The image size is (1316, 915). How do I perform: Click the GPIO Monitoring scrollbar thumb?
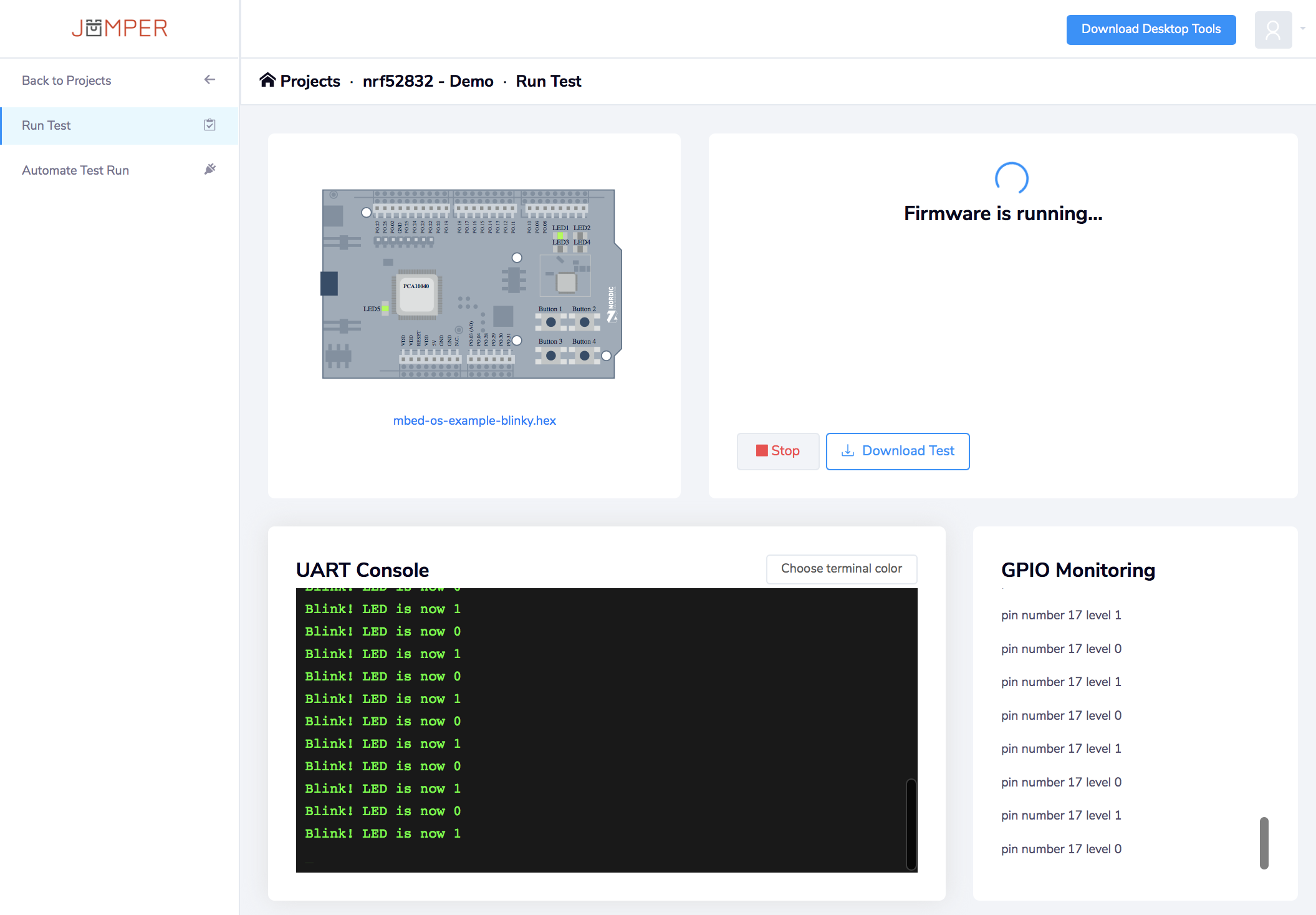click(1264, 843)
